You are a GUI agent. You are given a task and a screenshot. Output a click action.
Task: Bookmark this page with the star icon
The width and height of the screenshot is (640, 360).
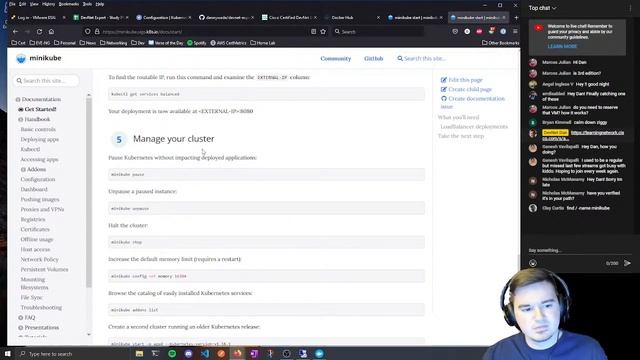click(323, 31)
